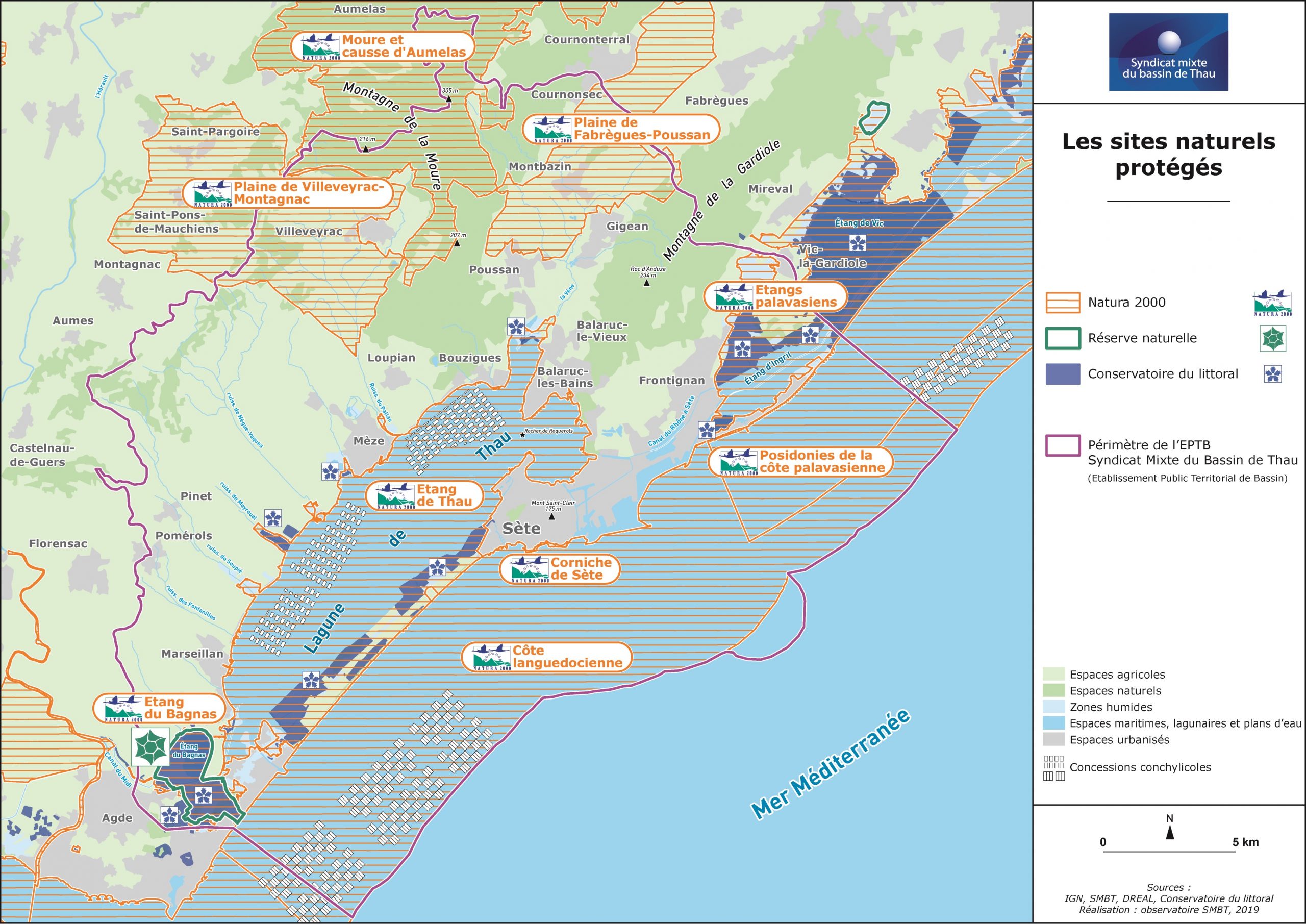Click the Sète city label

pos(521,529)
